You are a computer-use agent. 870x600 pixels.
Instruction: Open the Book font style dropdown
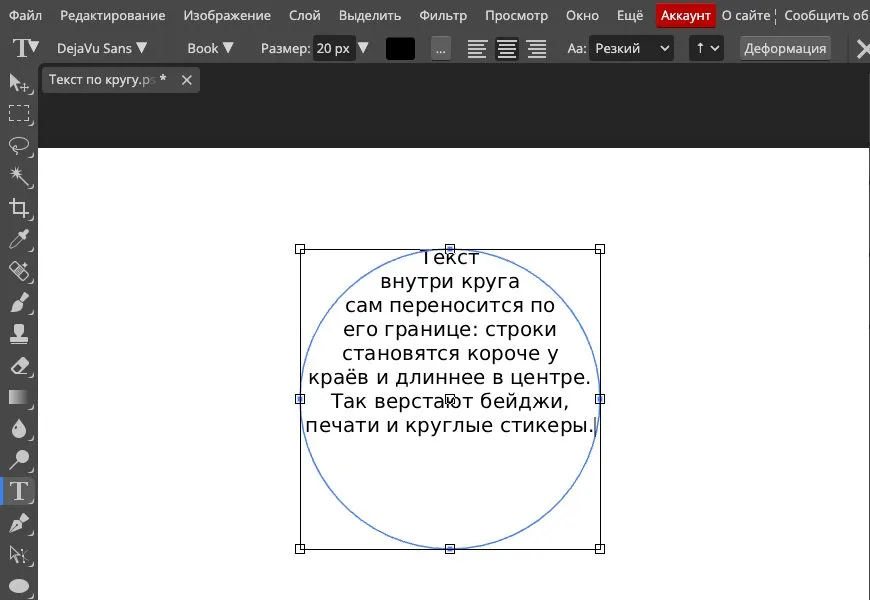(210, 48)
